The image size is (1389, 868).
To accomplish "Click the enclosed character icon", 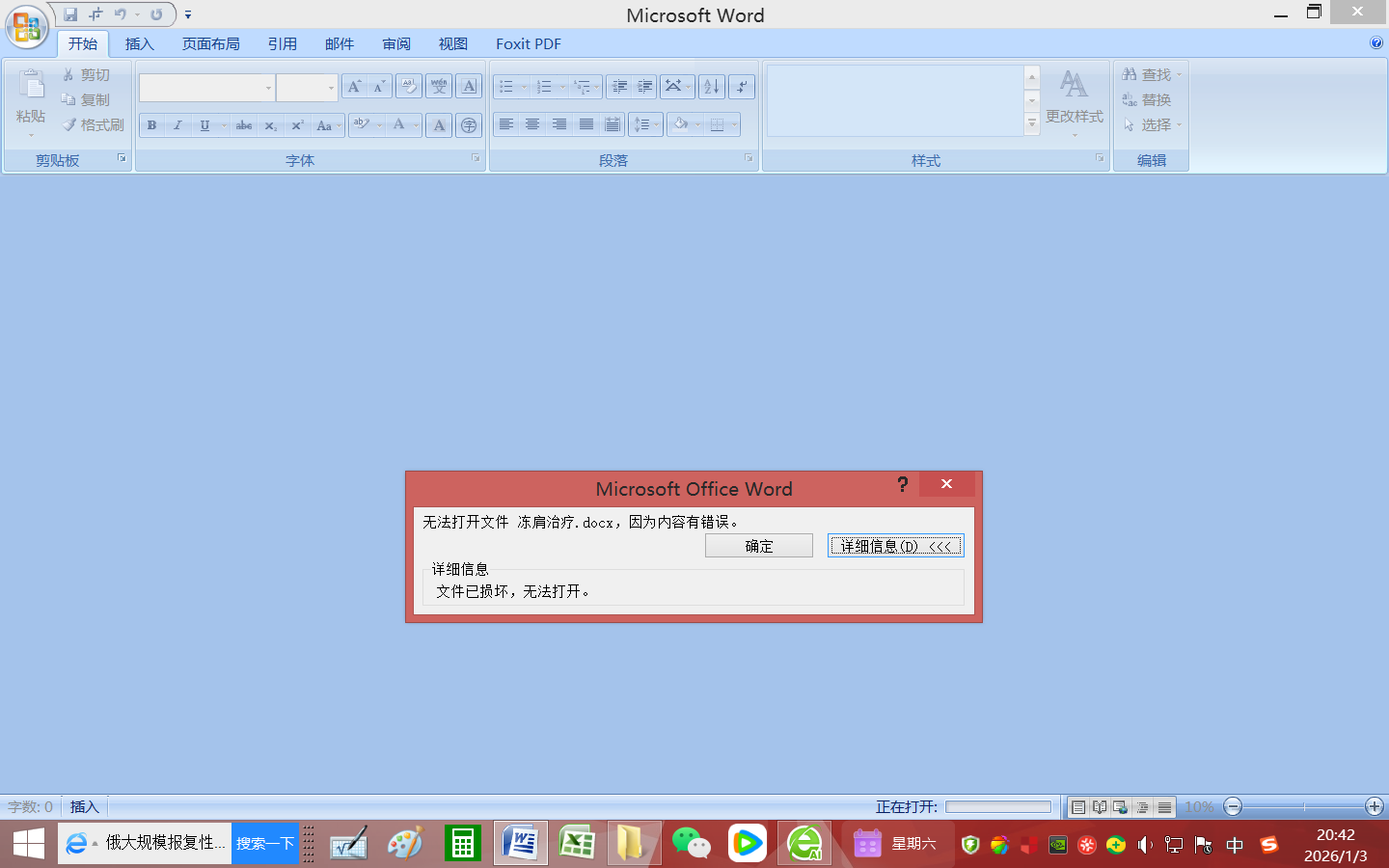I will pos(469,125).
